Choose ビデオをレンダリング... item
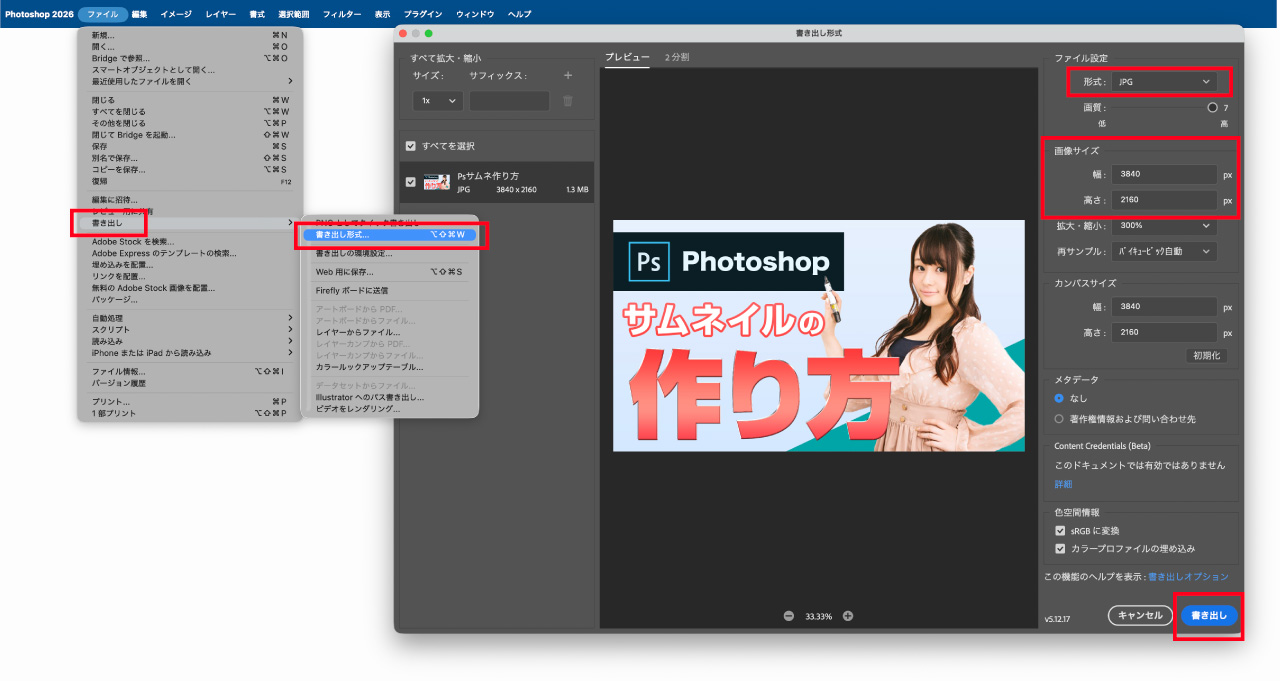 [390, 408]
